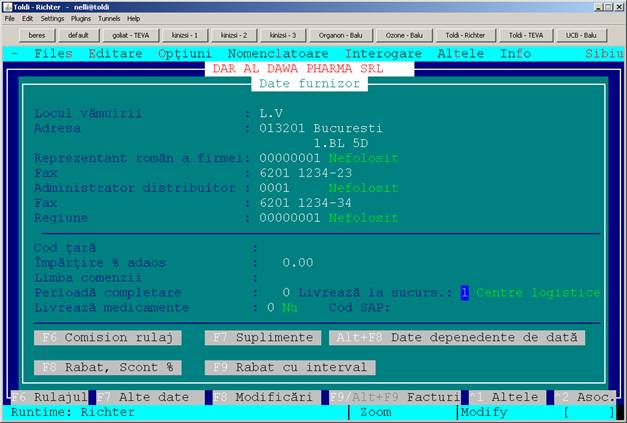627x423 pixels.
Task: Click Runtime: Richter in status bar
Action: click(73, 412)
